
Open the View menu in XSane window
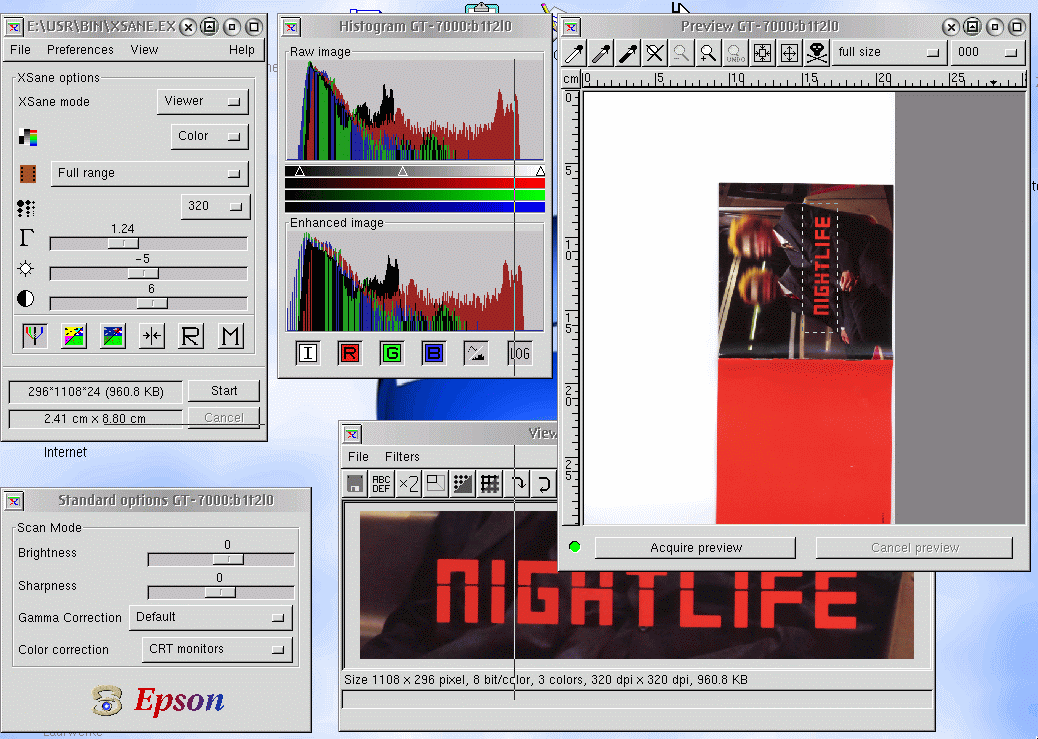click(144, 50)
